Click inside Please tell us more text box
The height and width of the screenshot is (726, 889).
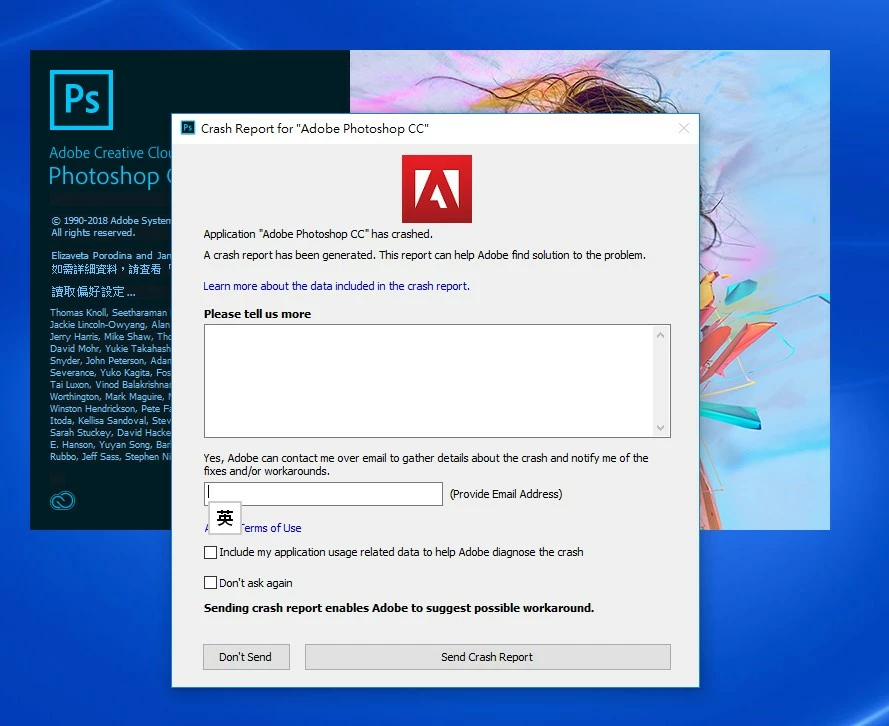(429, 381)
